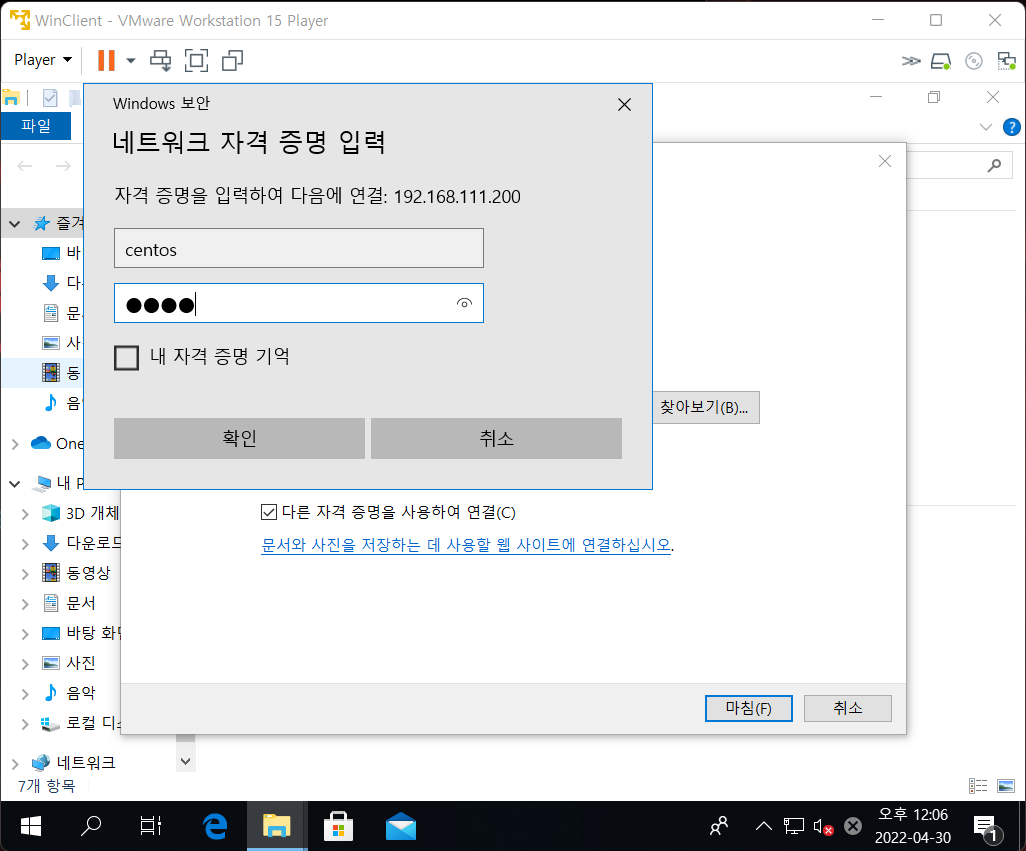Click the 마침(F) finish button
This screenshot has height=851, width=1026.
click(749, 708)
